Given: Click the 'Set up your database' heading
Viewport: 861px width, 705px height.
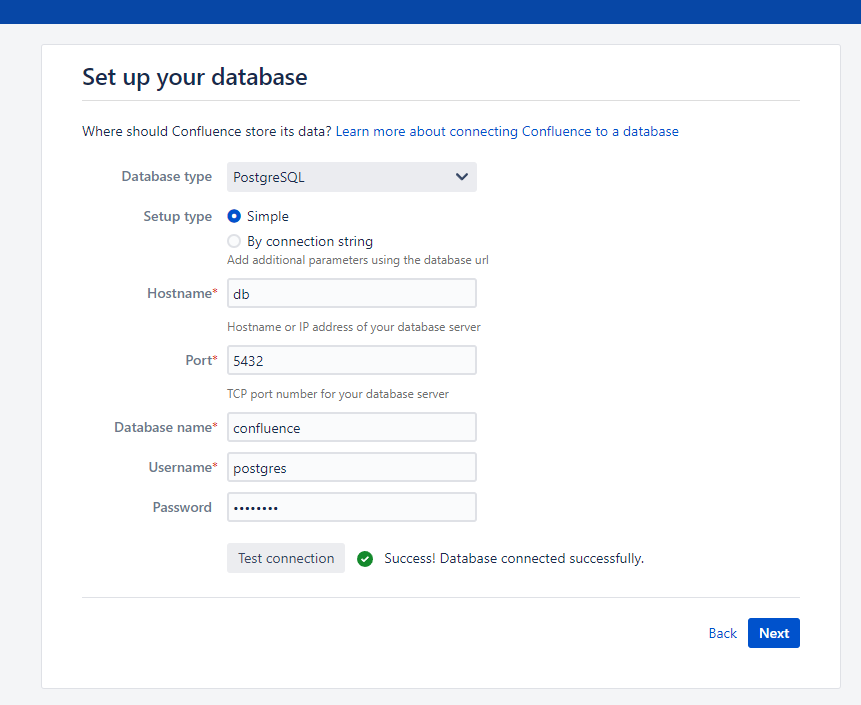Looking at the screenshot, I should 195,77.
